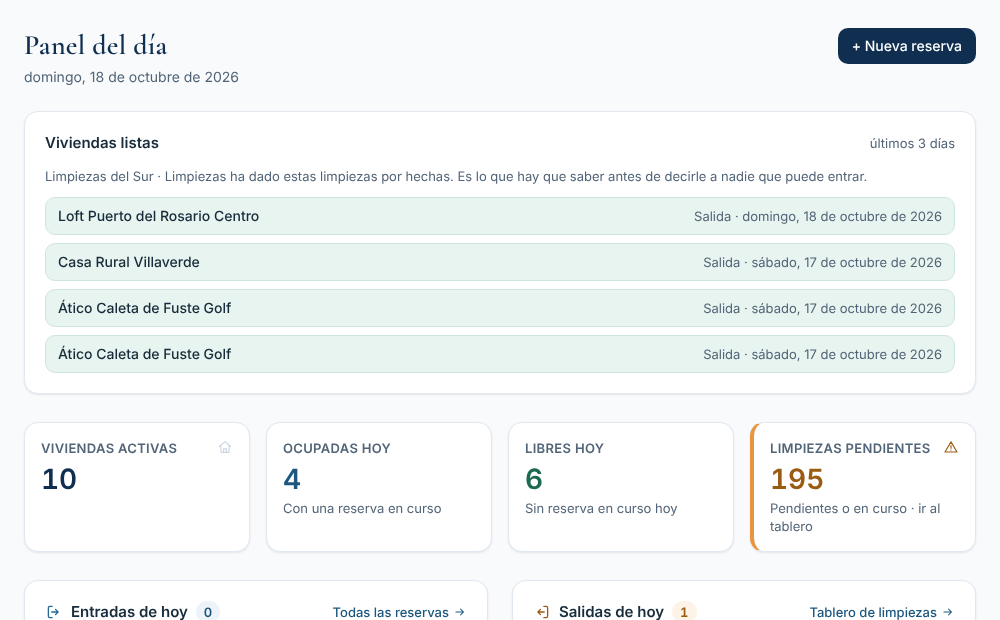The height and width of the screenshot is (620, 1000).
Task: Click the Libres Hoy count 6
Action: (x=534, y=479)
